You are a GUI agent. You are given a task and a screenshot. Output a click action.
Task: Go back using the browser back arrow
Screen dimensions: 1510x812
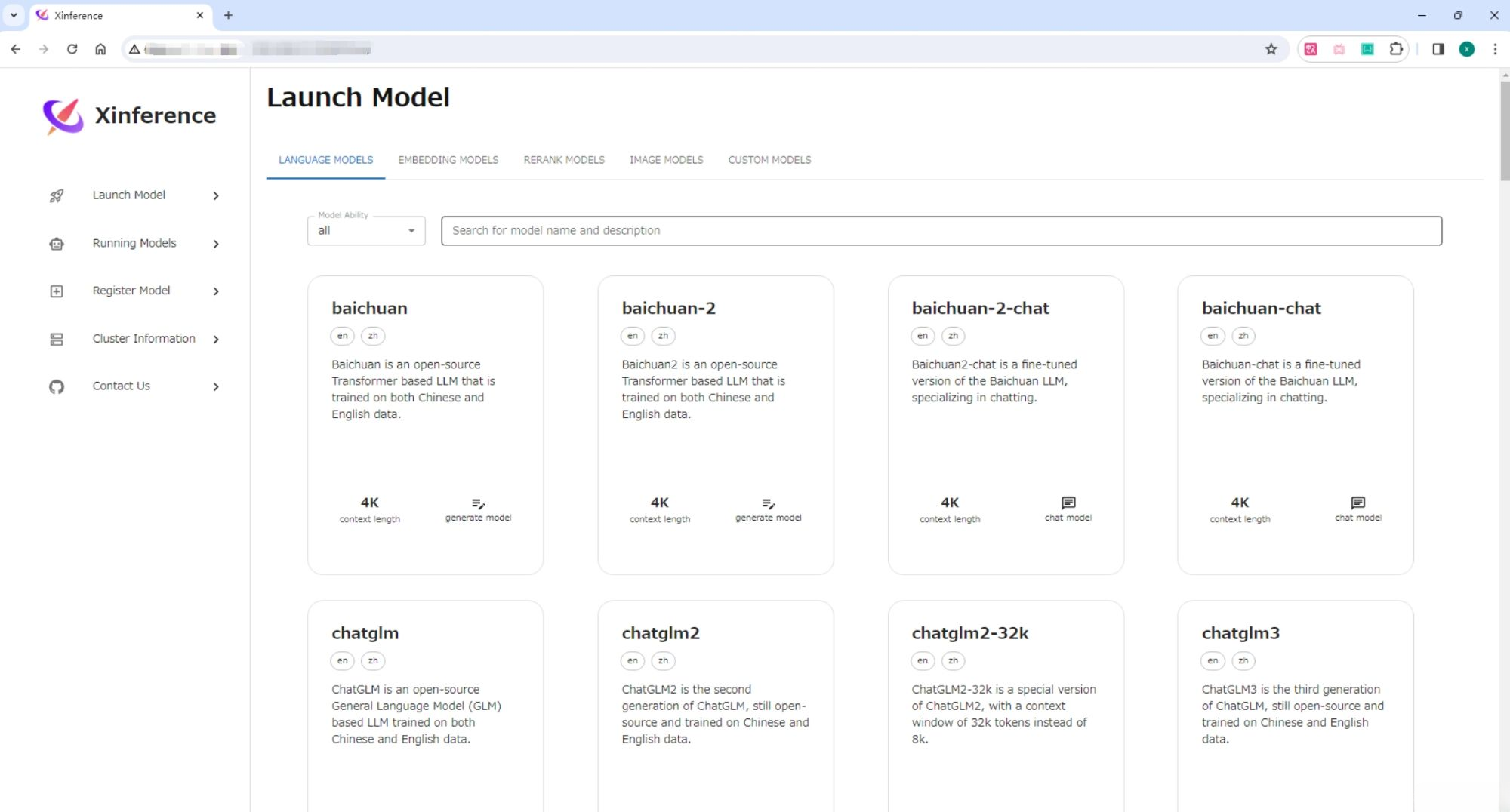point(16,49)
